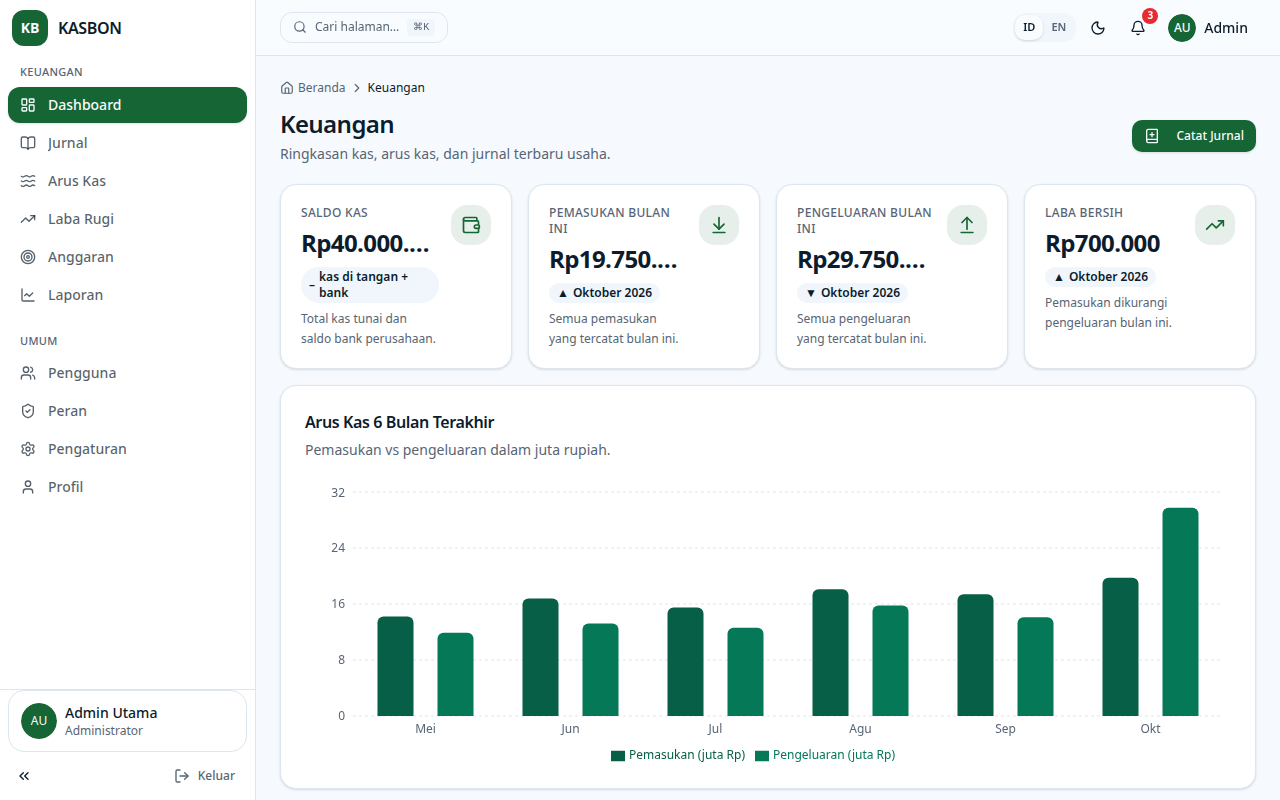Viewport: 1280px width, 800px height.
Task: Click the Mei Pemasukan bar in chart
Action: point(395,666)
